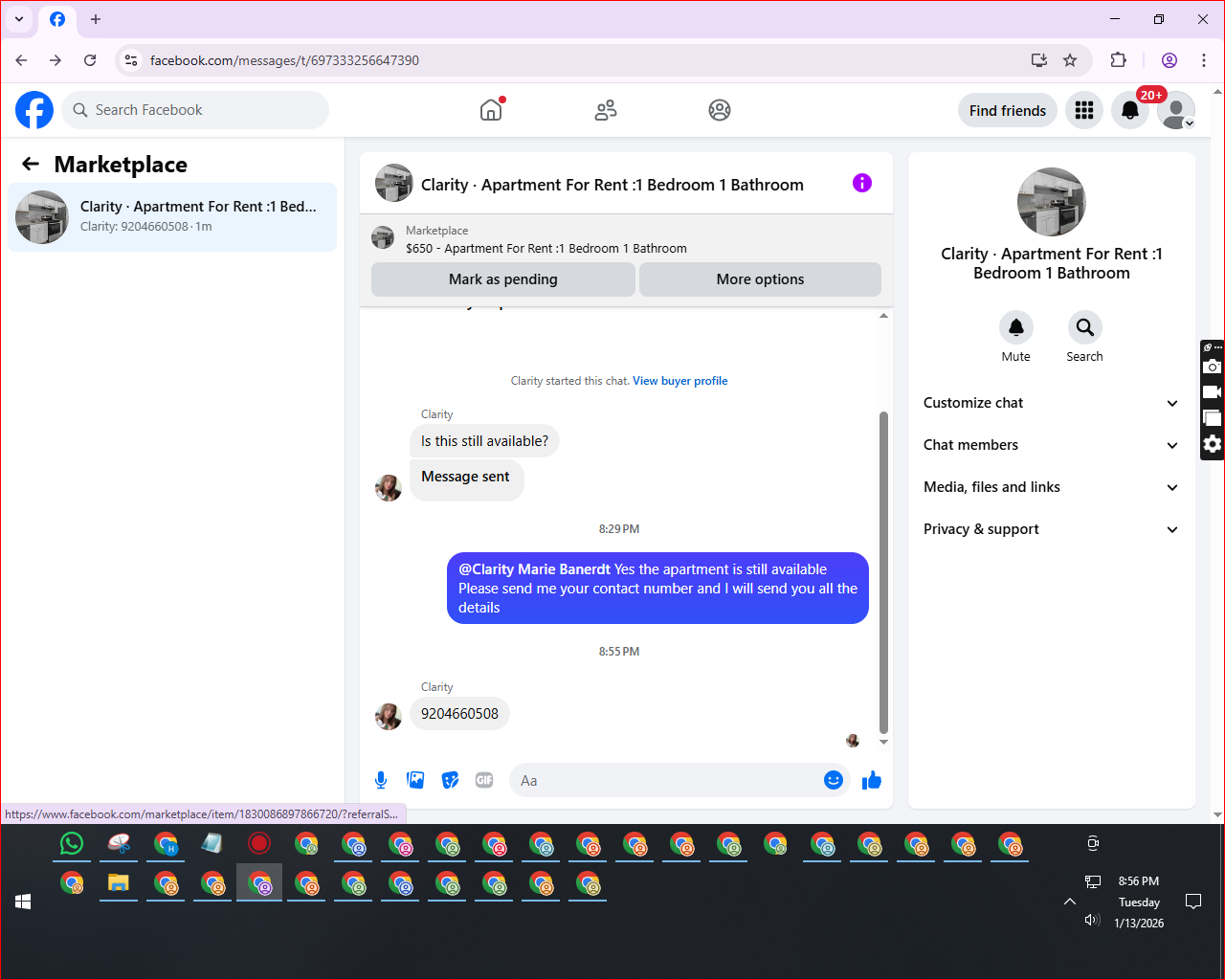Click the back arrow next to Marketplace
1225x980 pixels.
31,164
